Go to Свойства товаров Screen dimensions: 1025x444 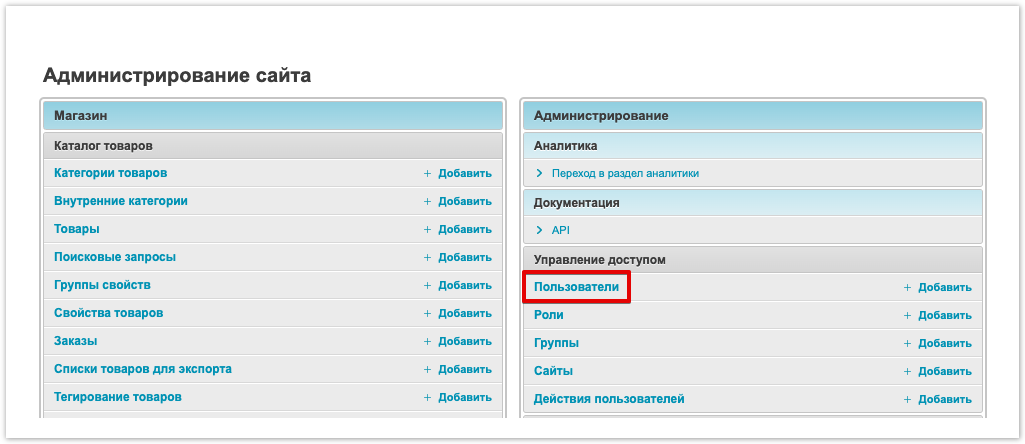pos(108,313)
